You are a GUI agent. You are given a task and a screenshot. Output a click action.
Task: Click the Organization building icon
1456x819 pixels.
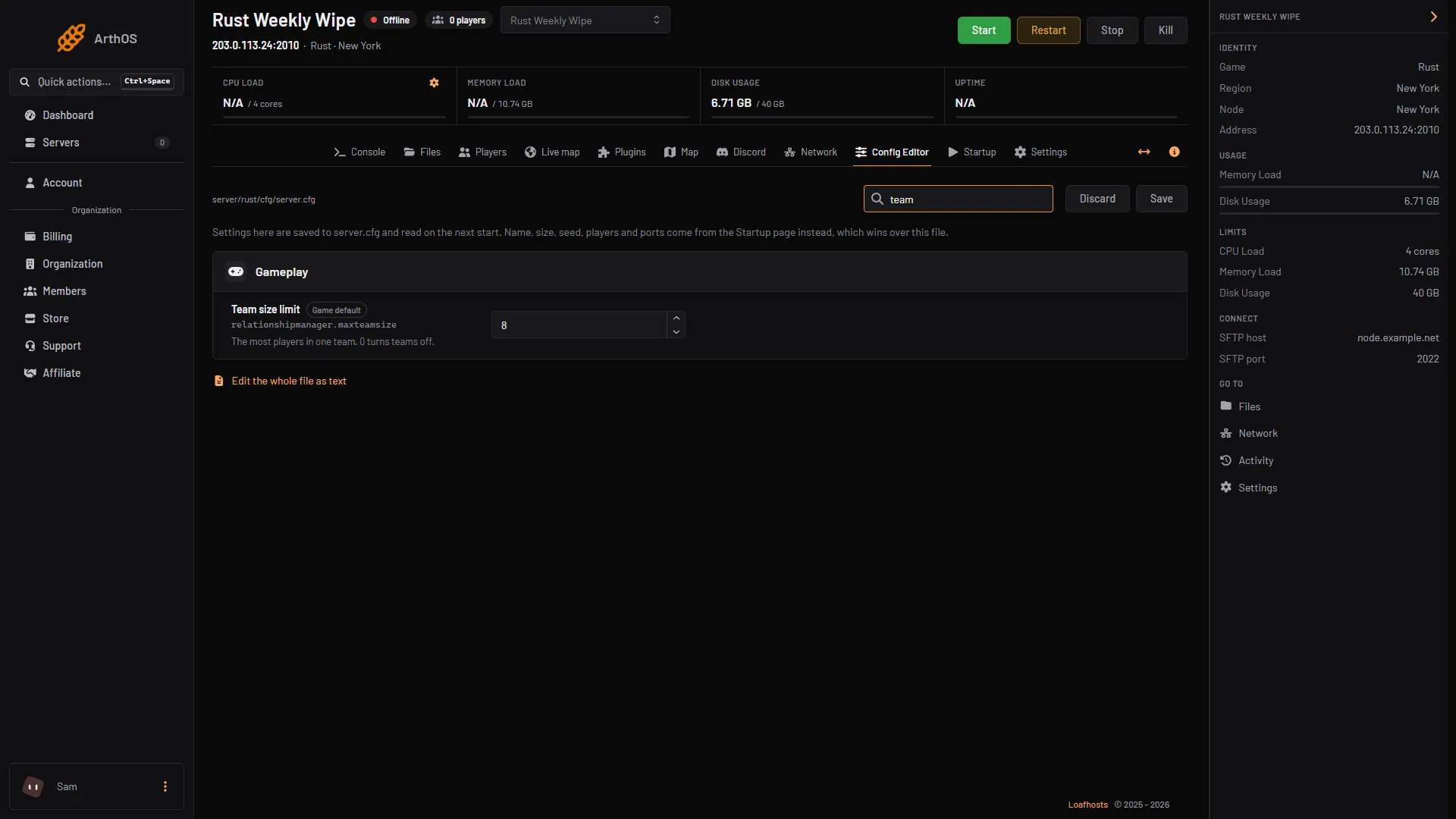[30, 264]
